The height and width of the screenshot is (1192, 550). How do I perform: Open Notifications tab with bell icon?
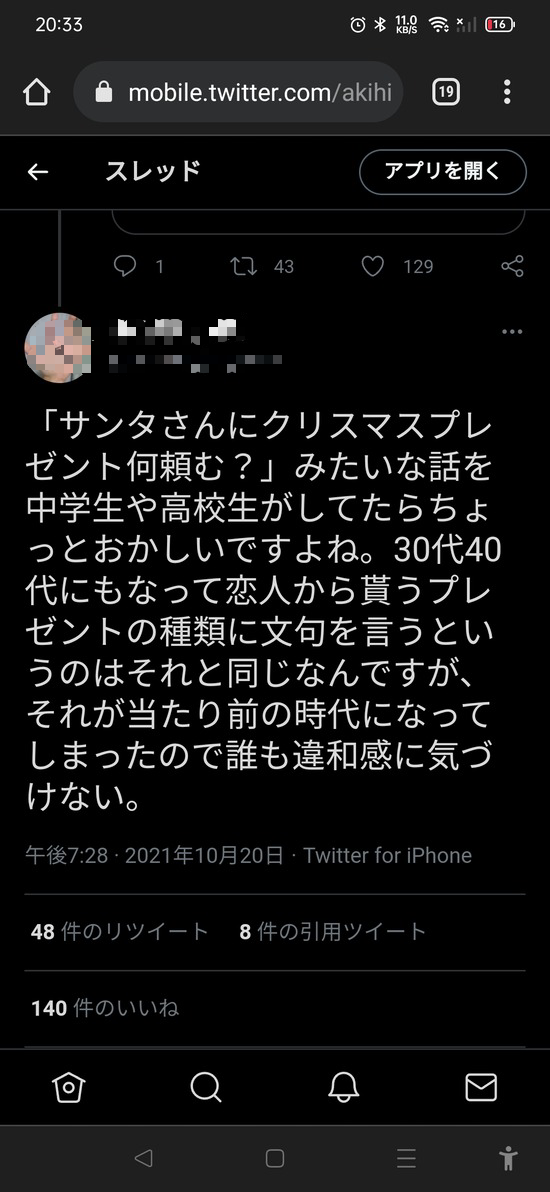344,1088
